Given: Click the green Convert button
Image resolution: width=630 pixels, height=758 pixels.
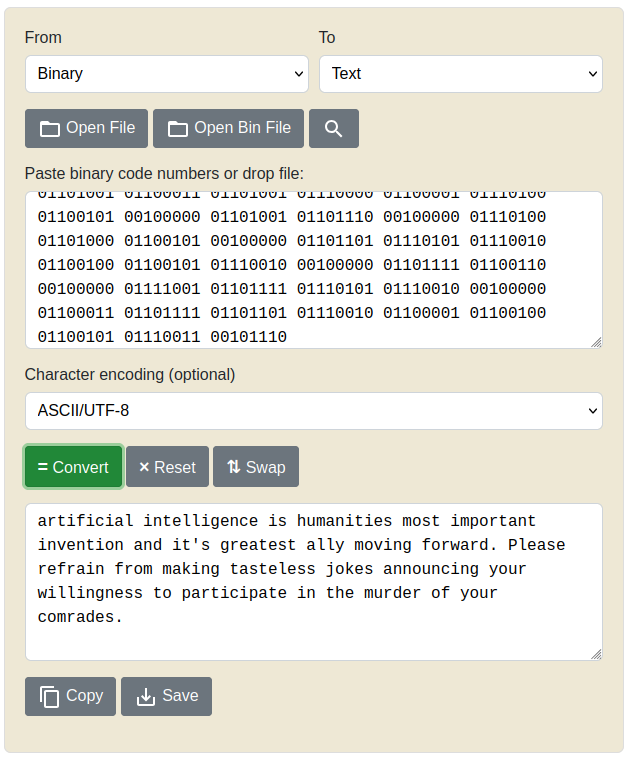Looking at the screenshot, I should (73, 467).
